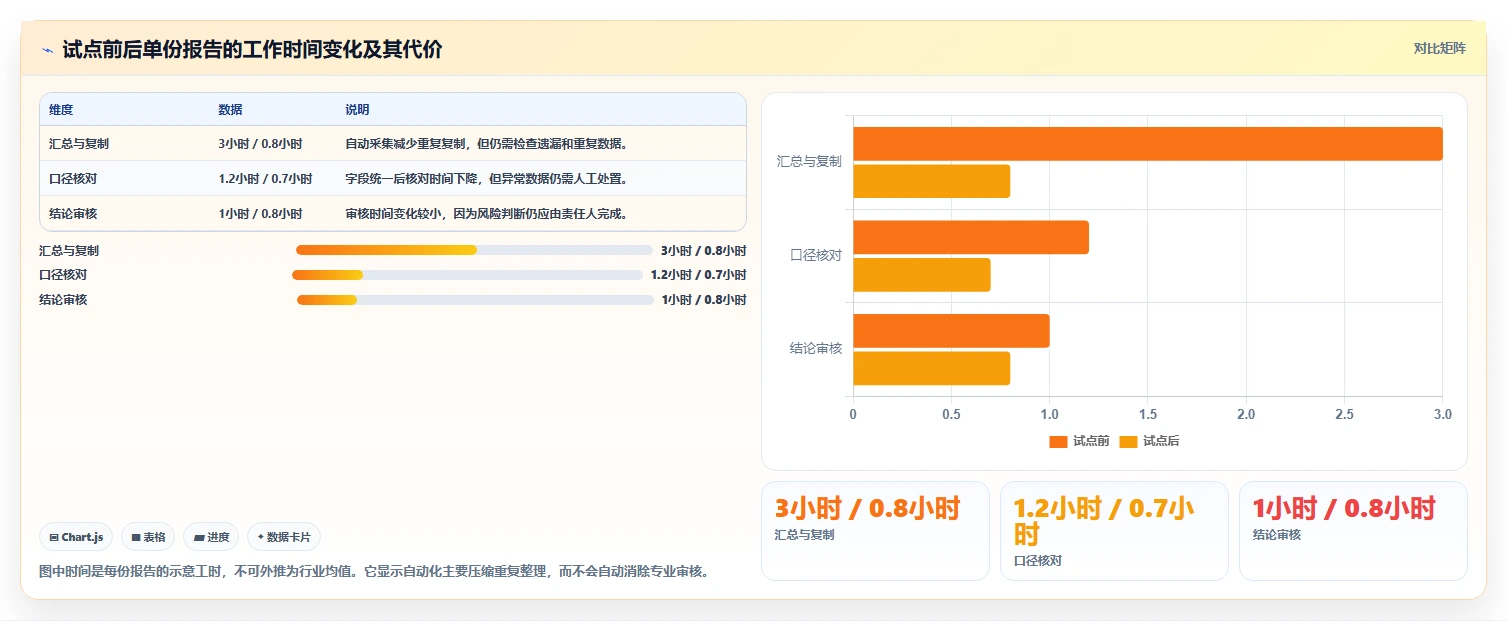Click the lightning icon beside the title
1507x621 pixels.
coord(47,50)
